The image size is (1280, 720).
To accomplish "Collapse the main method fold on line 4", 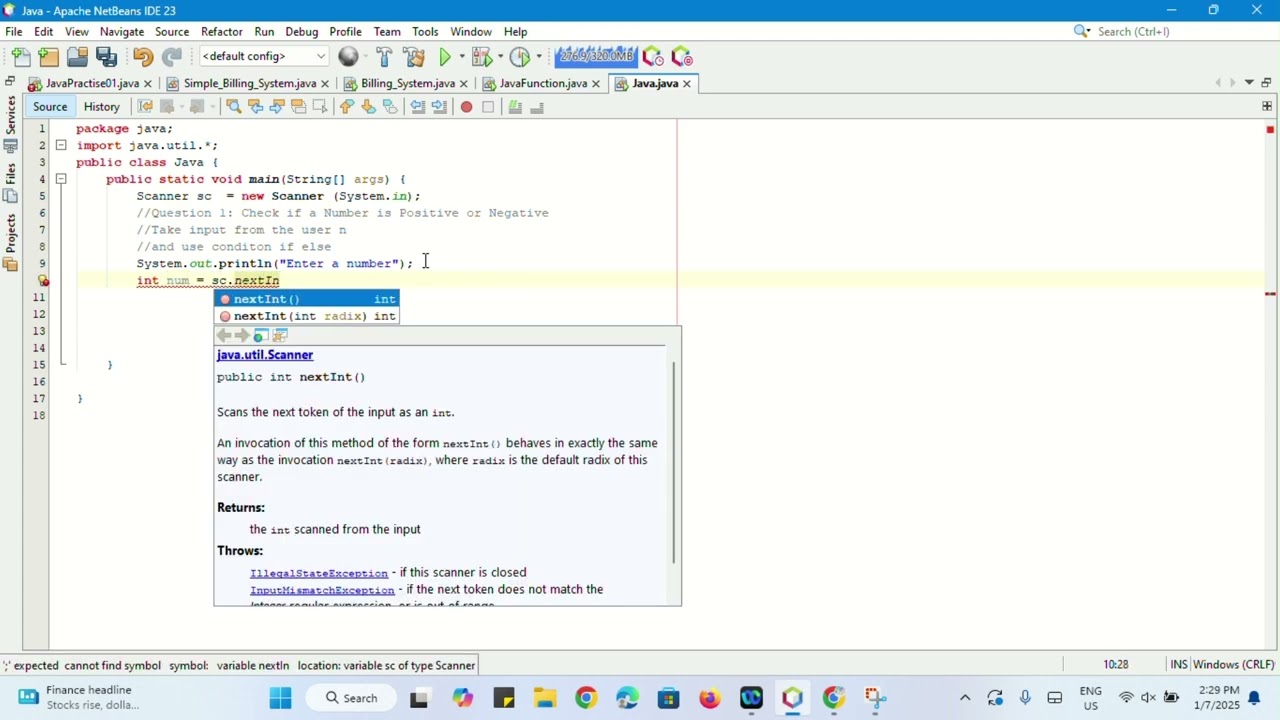I will pyautogui.click(x=61, y=179).
